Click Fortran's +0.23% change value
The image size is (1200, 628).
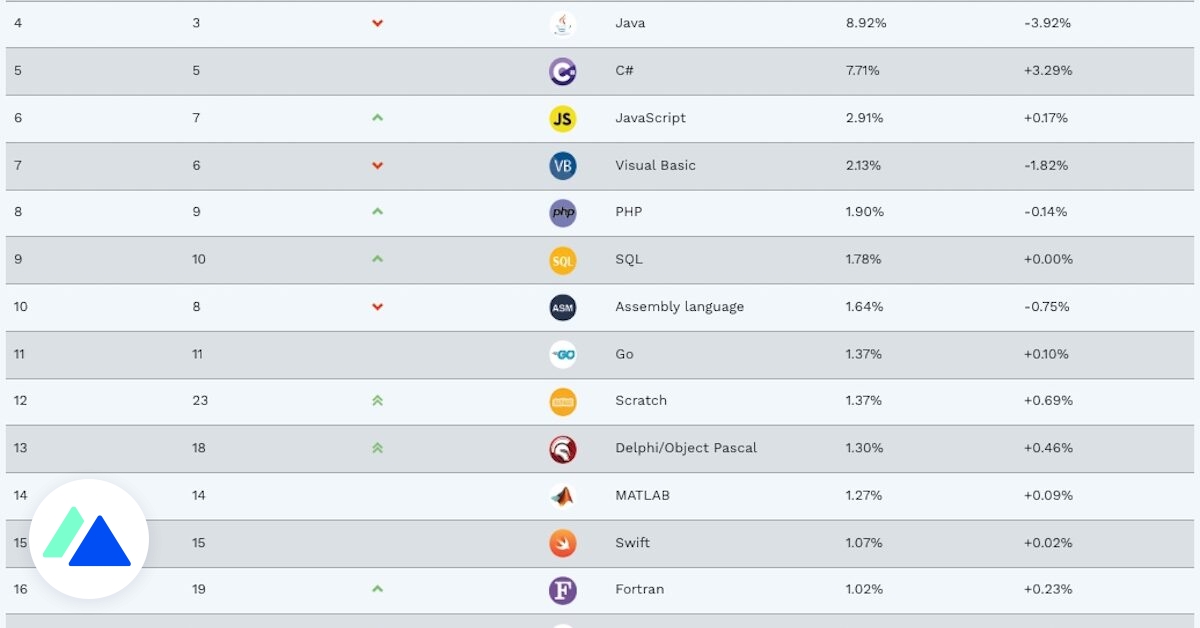(1047, 590)
